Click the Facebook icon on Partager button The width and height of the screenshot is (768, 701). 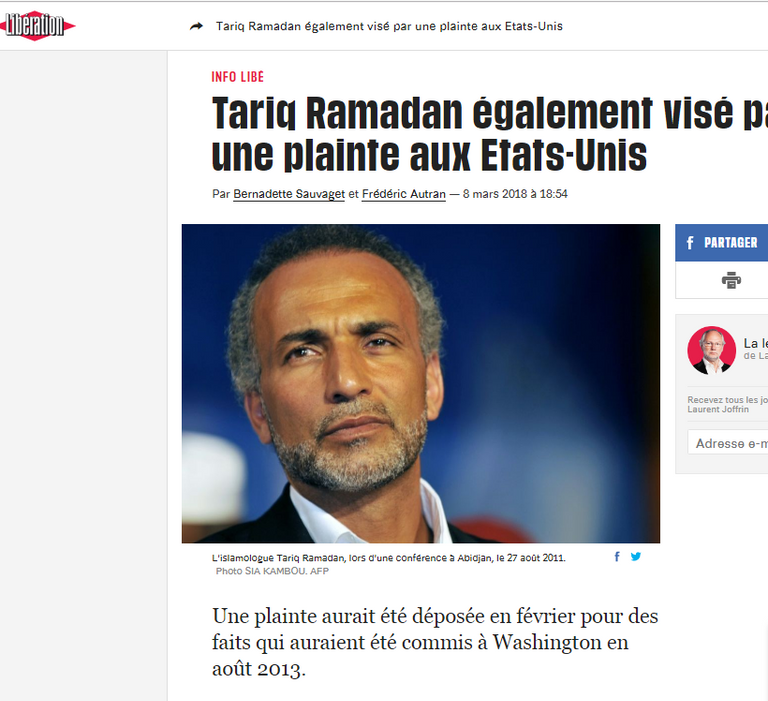tap(690, 242)
